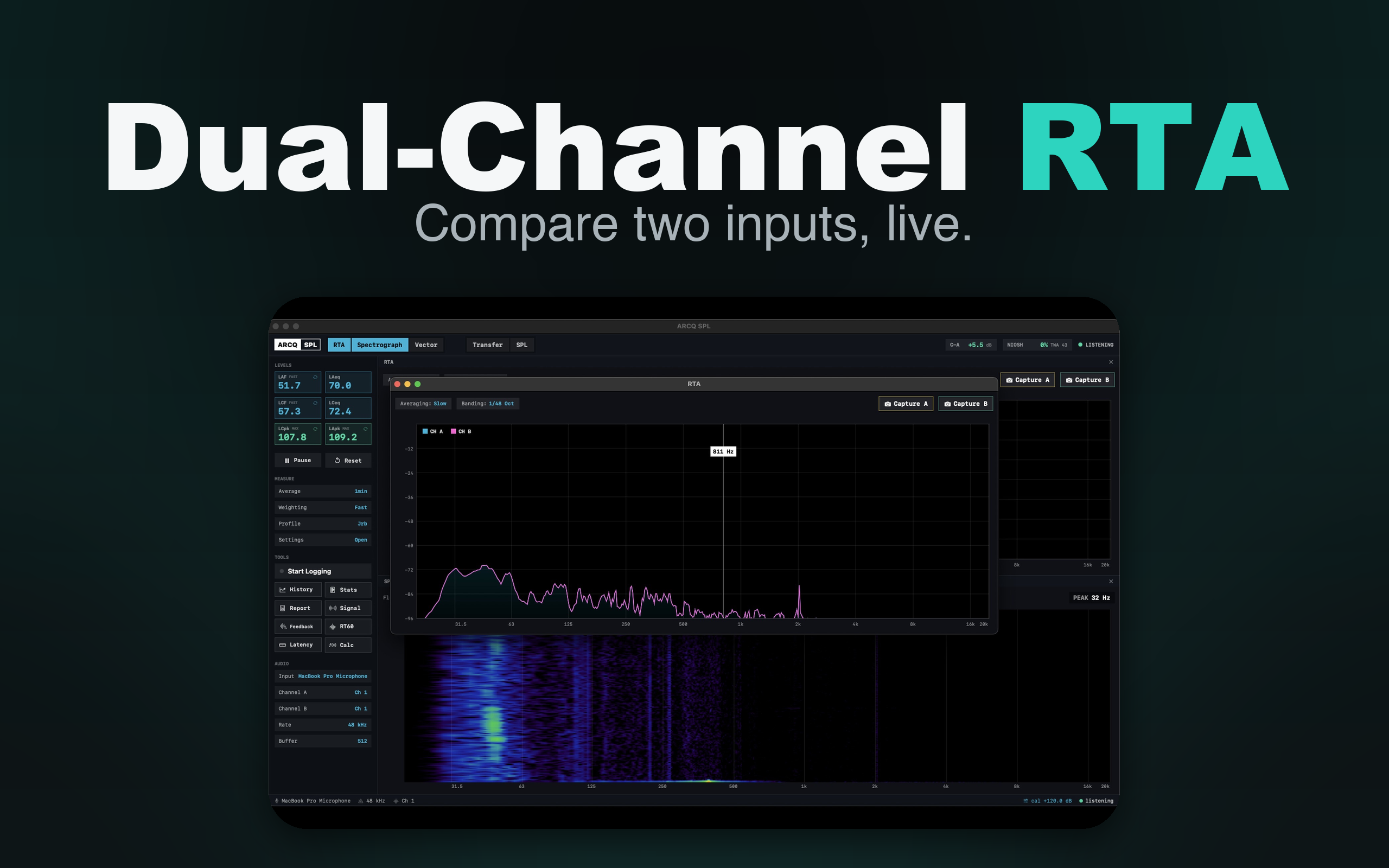Reset the LAF level via its refresh icon
Image resolution: width=1389 pixels, height=868 pixels.
point(315,377)
